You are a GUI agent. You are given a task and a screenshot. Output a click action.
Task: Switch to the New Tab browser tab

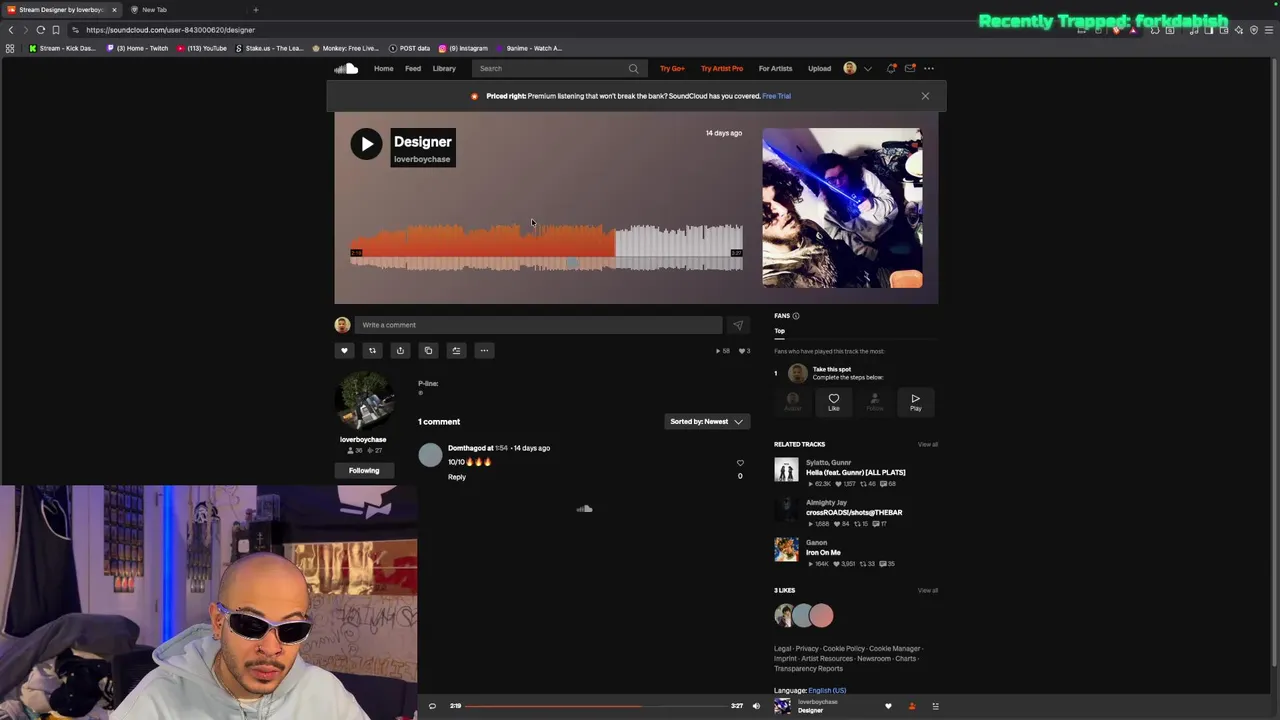coord(154,10)
